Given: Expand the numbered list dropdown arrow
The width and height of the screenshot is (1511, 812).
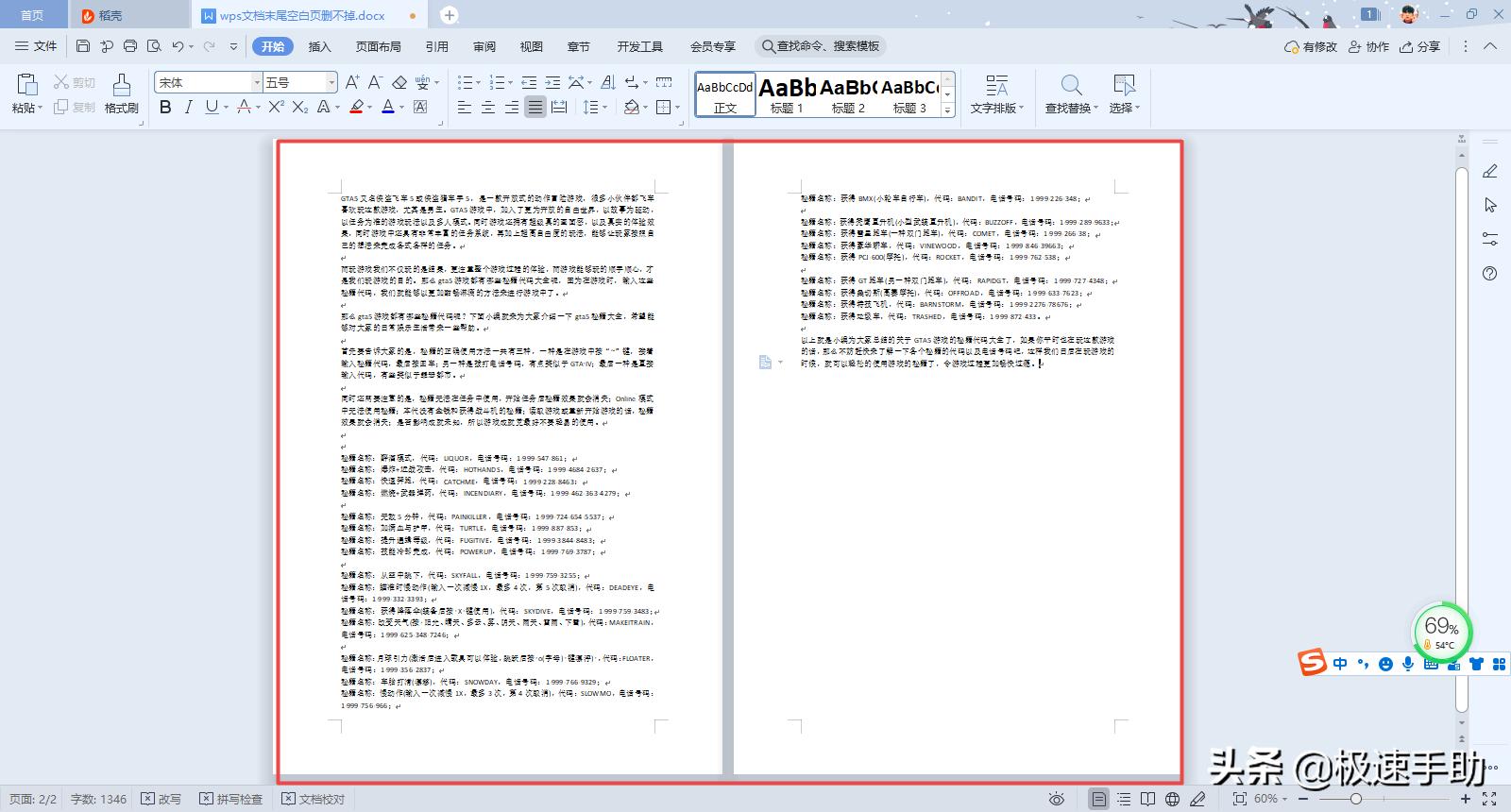Looking at the screenshot, I should pos(510,83).
